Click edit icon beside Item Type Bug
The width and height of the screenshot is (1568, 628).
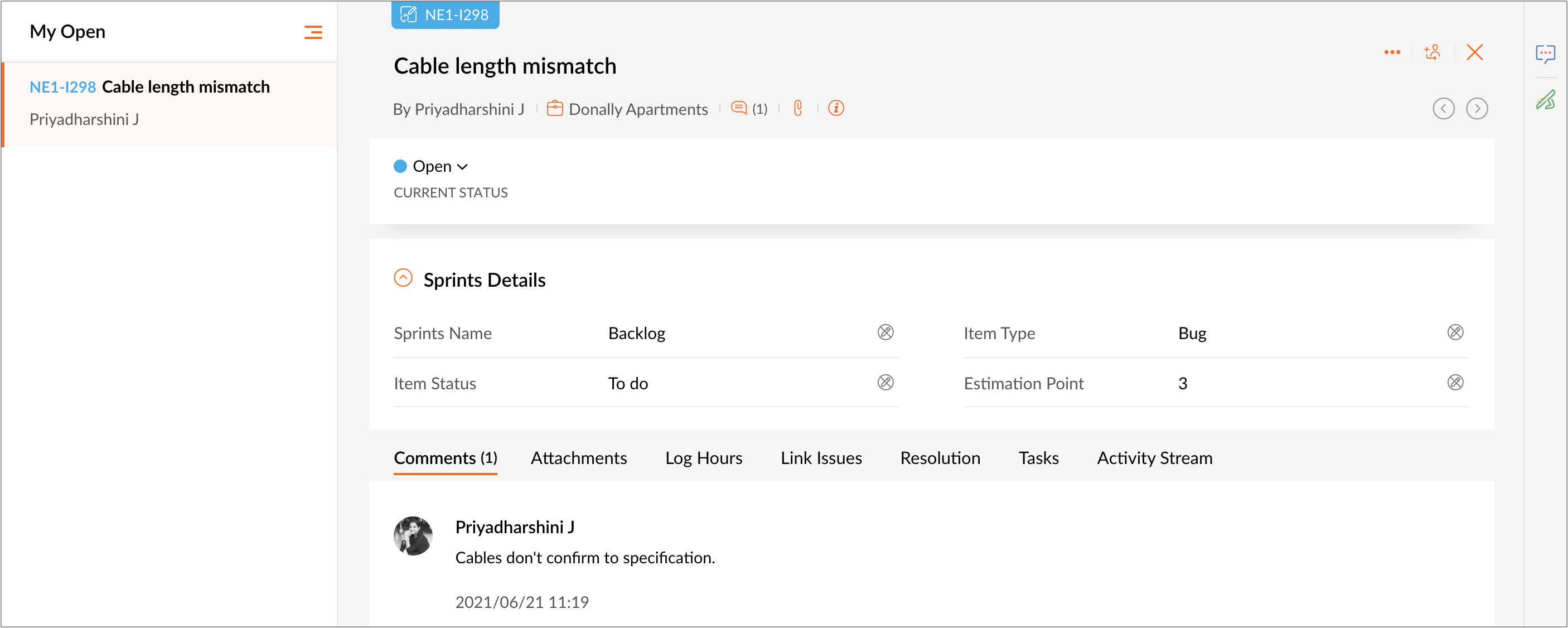(1455, 332)
